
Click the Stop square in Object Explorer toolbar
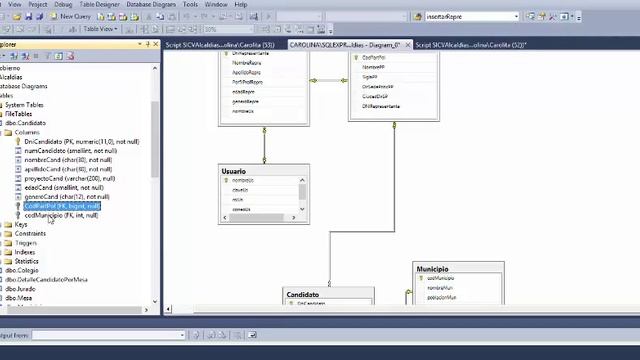point(36,56)
